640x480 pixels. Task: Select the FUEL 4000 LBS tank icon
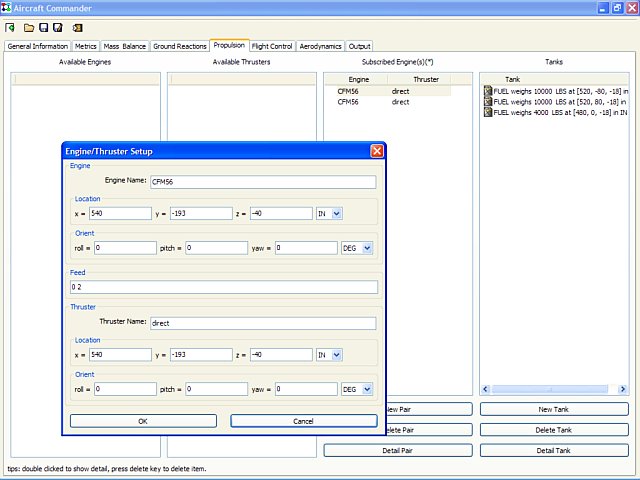point(488,112)
